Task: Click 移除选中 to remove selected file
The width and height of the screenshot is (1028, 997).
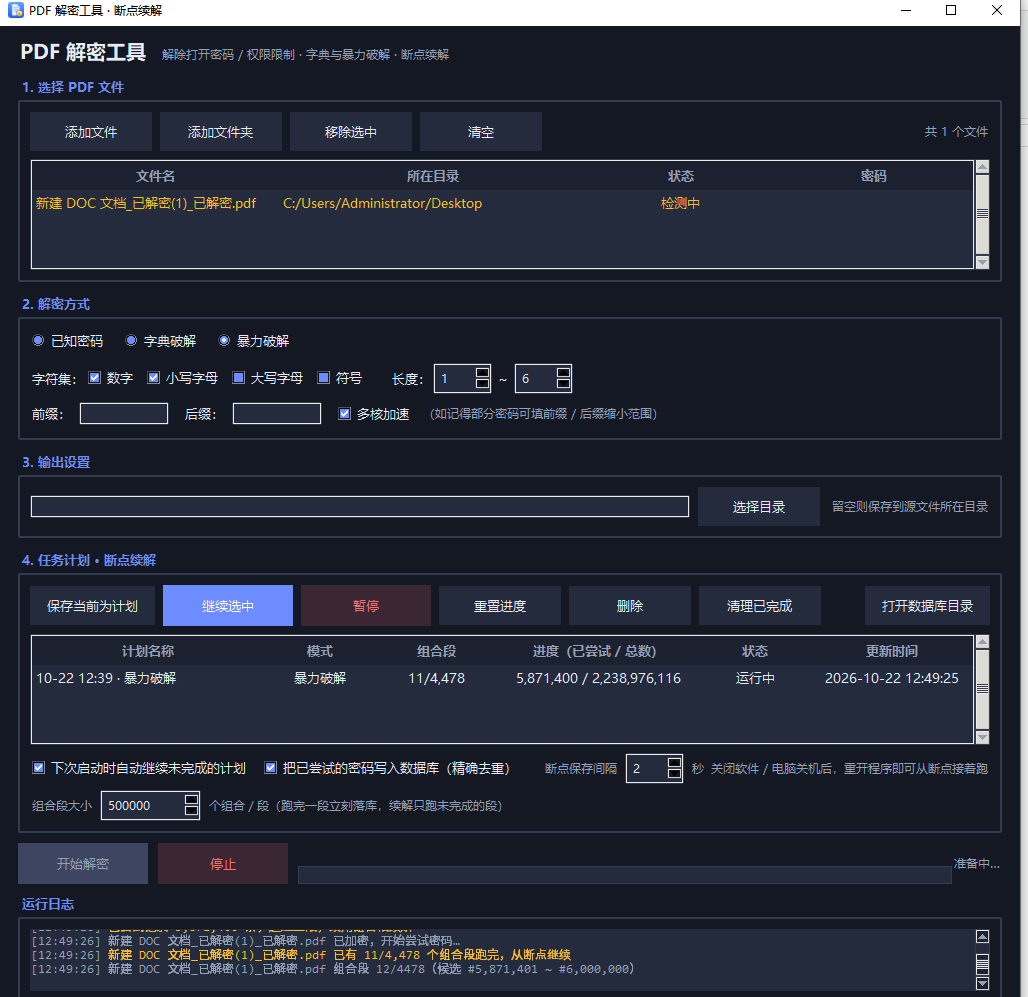Action: coord(351,132)
